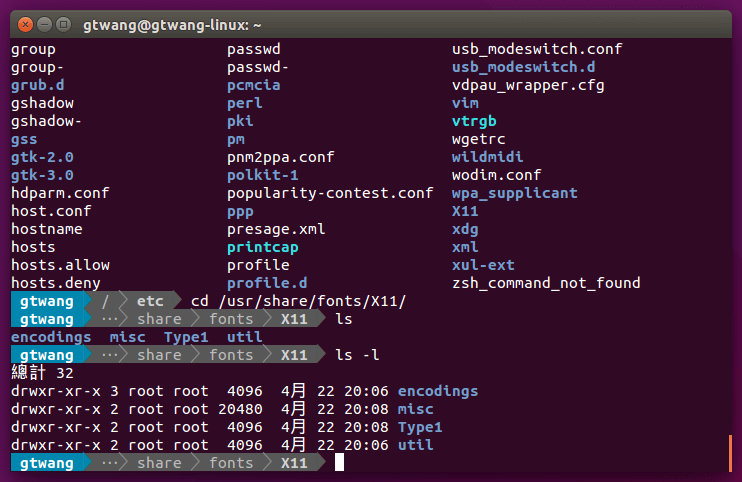This screenshot has height=482, width=742.
Task: Click the host.conf file name
Action: click(51, 211)
